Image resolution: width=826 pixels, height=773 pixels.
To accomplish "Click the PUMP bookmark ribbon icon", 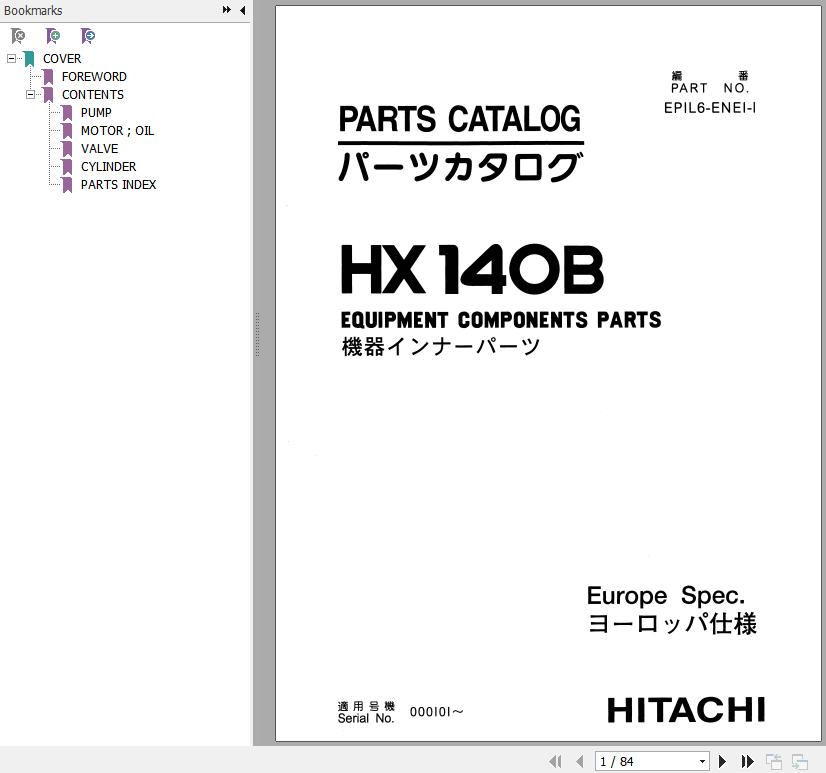I will pyautogui.click(x=67, y=113).
